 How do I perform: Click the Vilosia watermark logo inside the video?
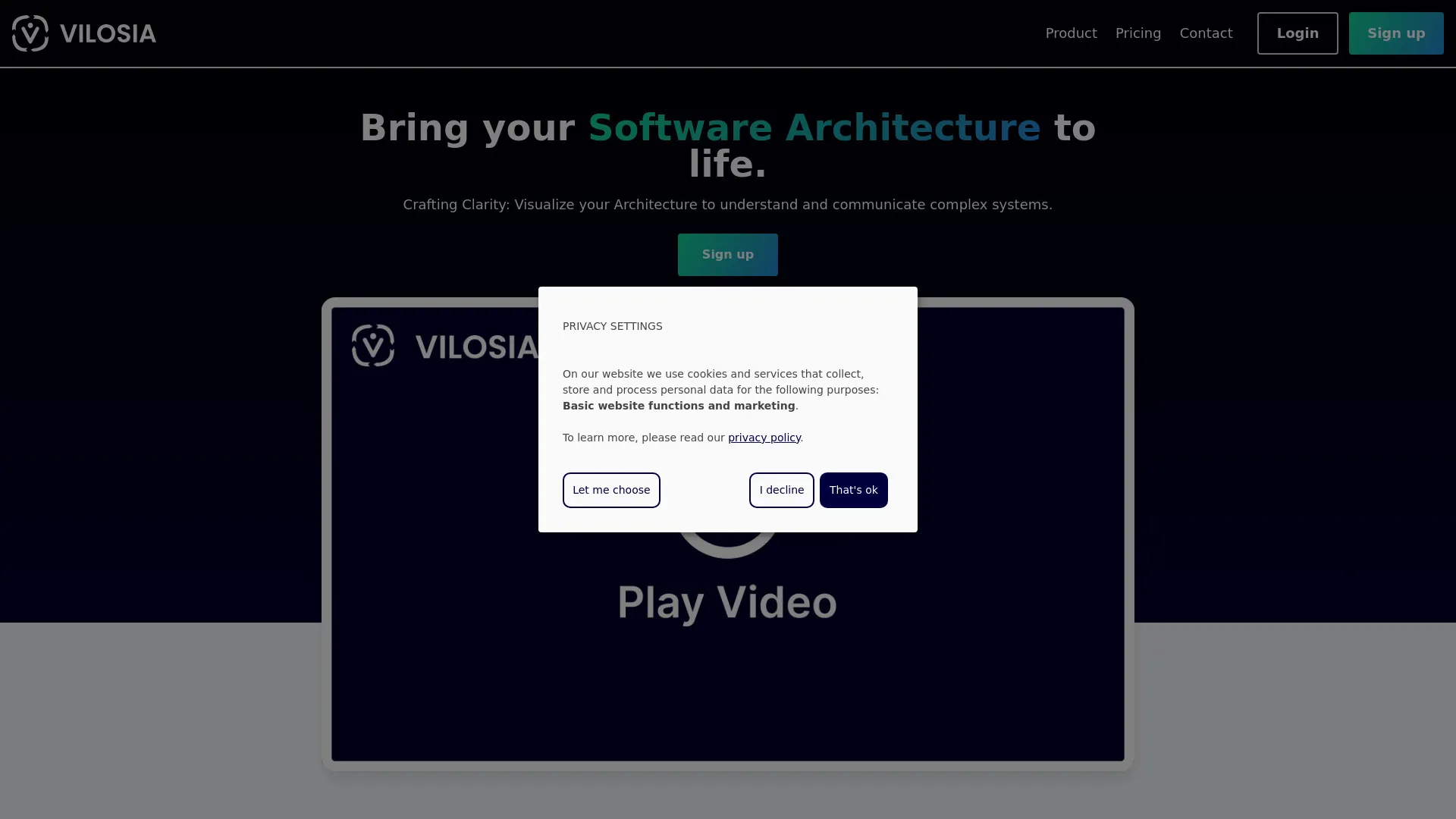[x=373, y=346]
